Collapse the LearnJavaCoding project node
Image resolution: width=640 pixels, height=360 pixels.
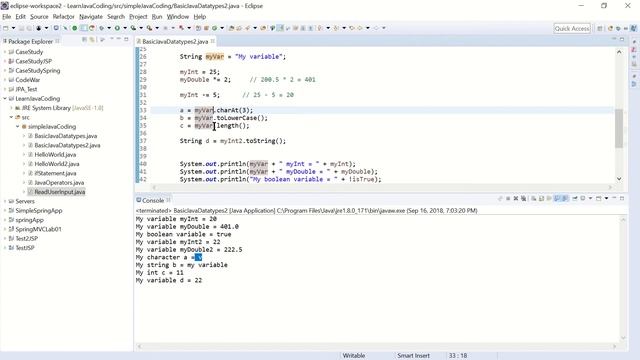(x=5, y=99)
